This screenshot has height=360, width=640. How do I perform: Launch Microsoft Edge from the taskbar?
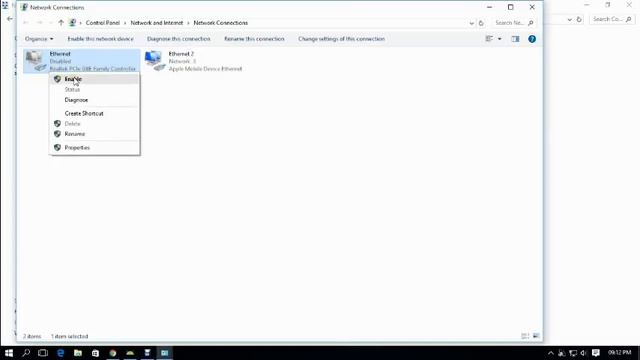(60, 353)
